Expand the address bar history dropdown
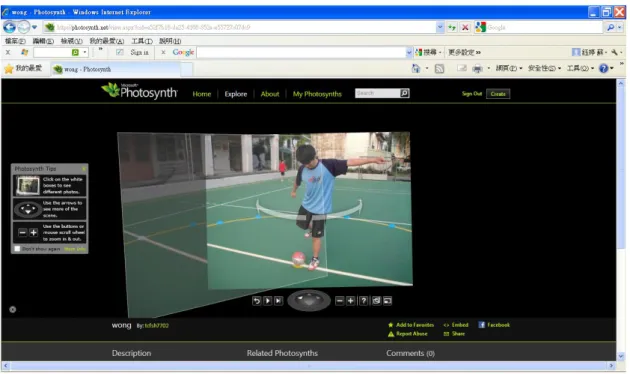The width and height of the screenshot is (630, 374). [x=440, y=27]
